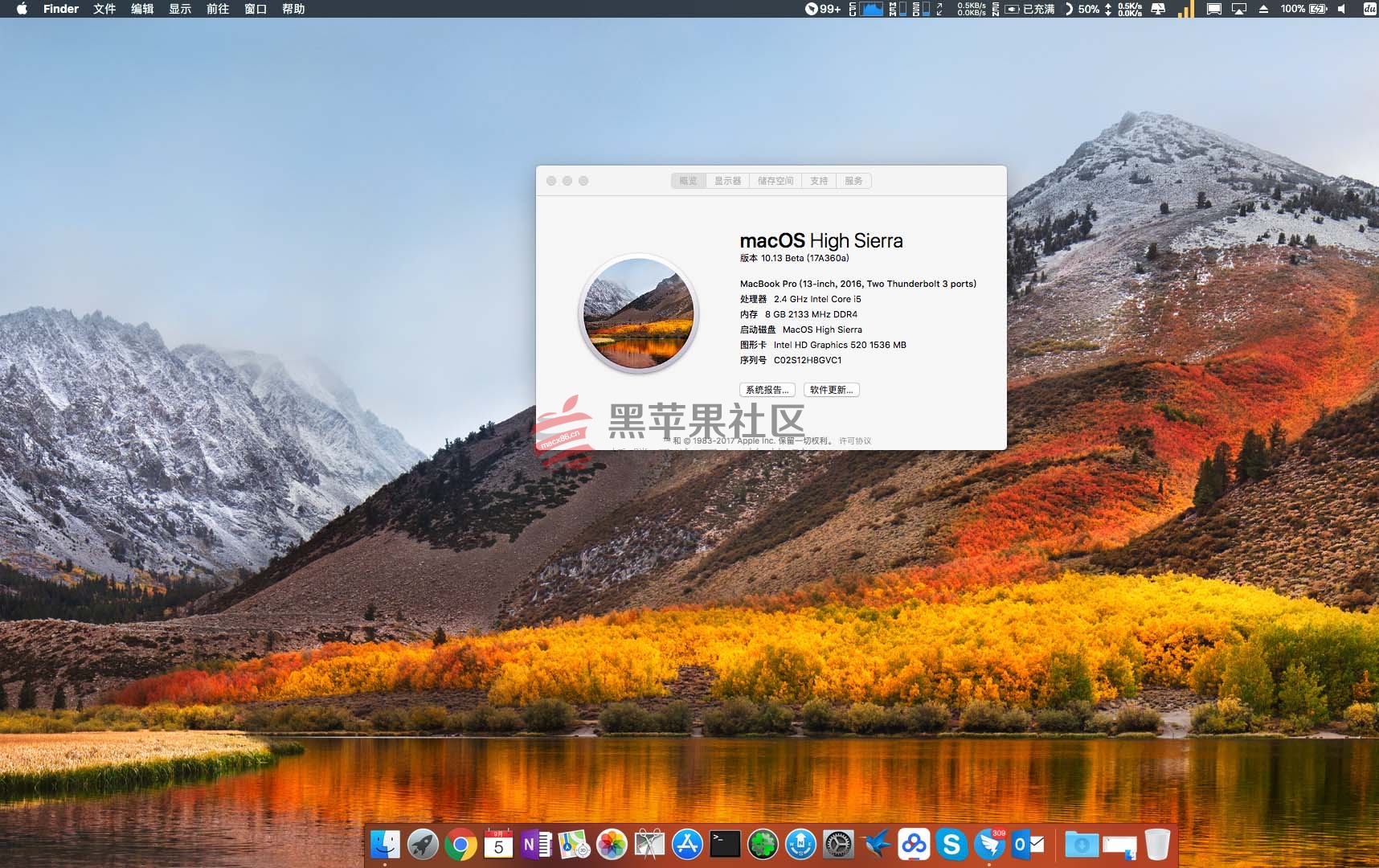1379x868 pixels.
Task: Open the 许可协议 link
Action: coord(855,441)
